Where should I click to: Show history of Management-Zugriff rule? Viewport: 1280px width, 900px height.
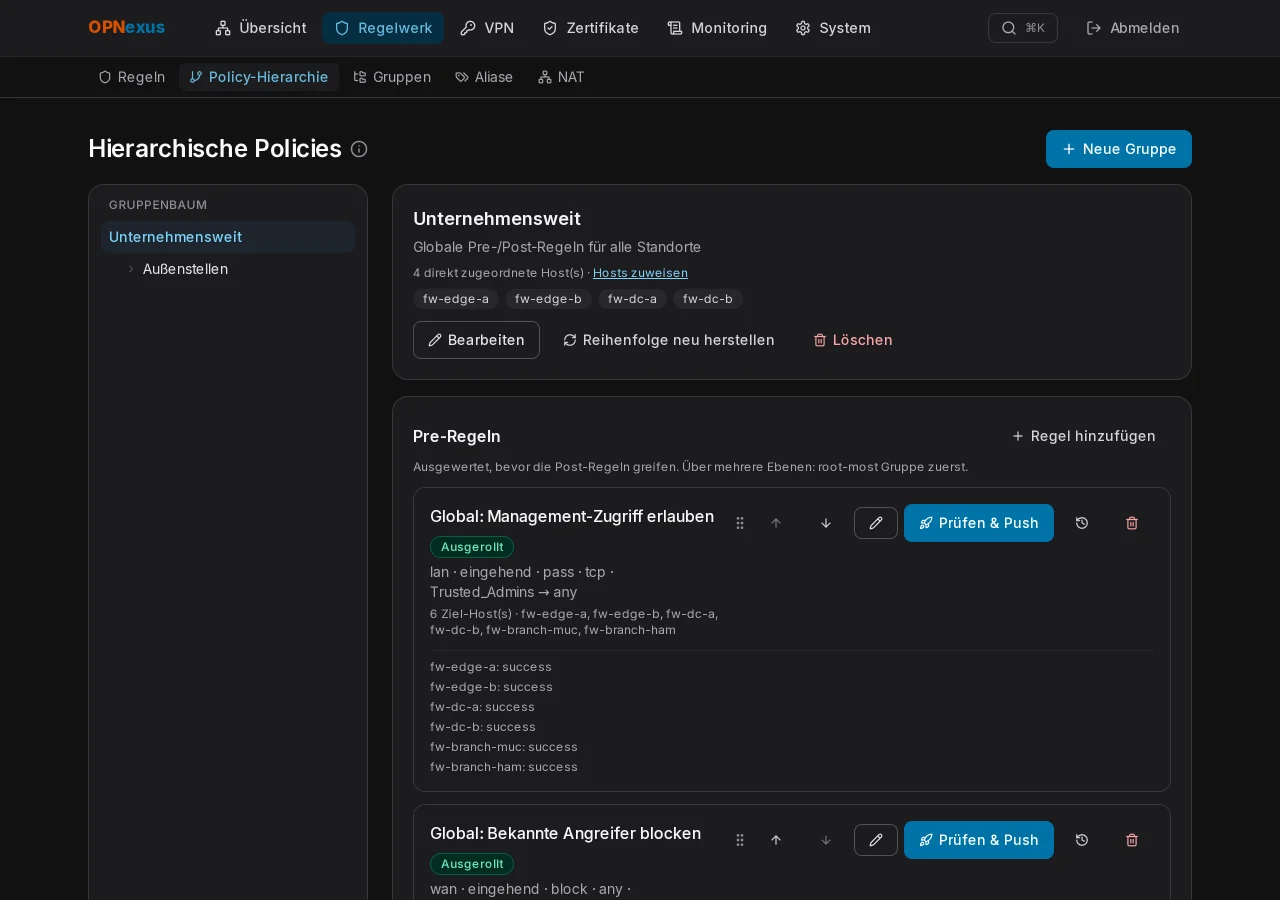[x=1082, y=523]
